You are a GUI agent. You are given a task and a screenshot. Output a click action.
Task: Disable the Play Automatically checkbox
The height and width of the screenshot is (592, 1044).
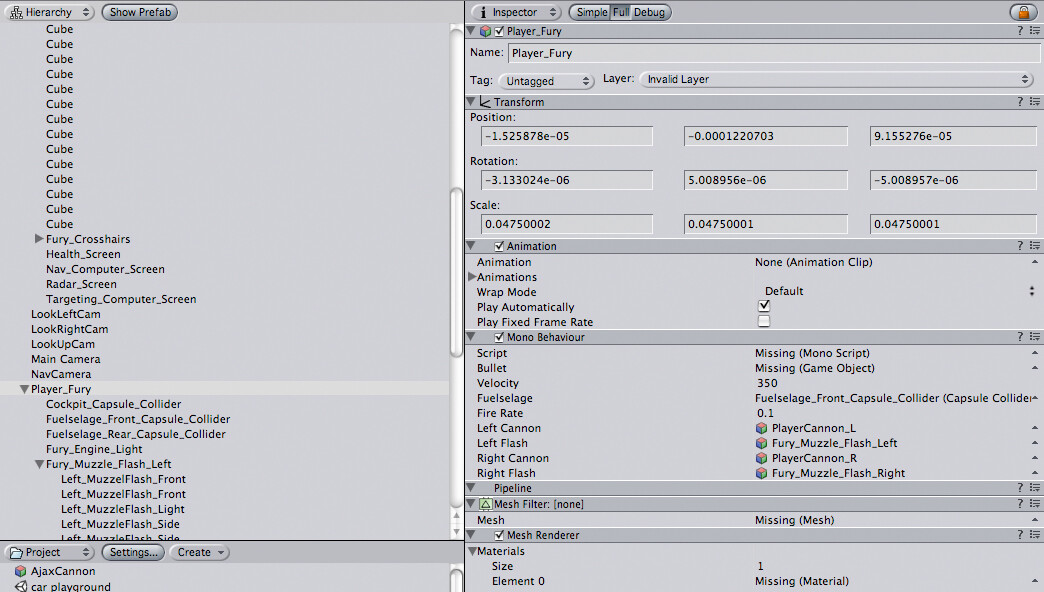click(764, 306)
